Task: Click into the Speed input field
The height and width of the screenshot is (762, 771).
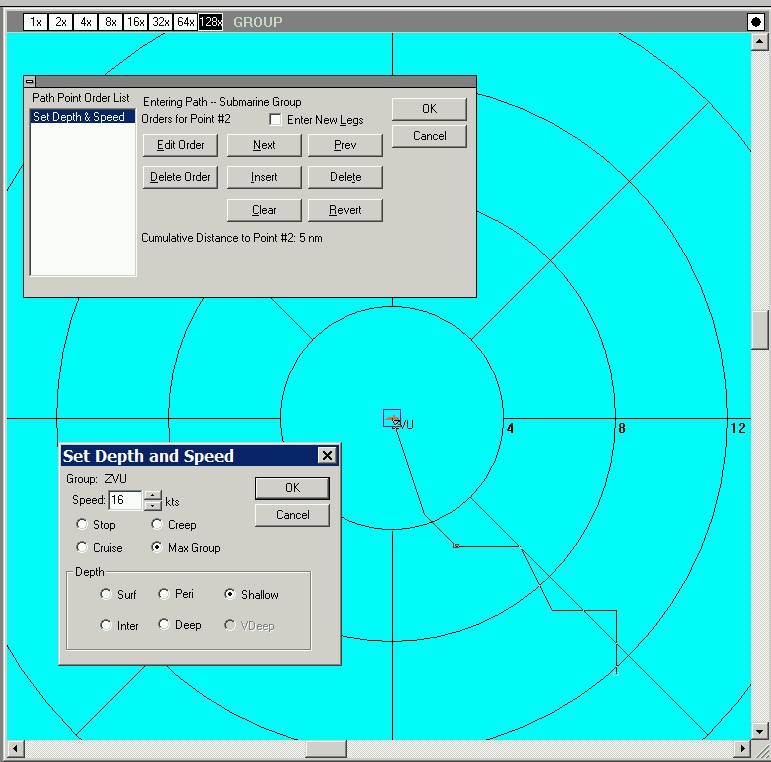Action: click(x=125, y=500)
